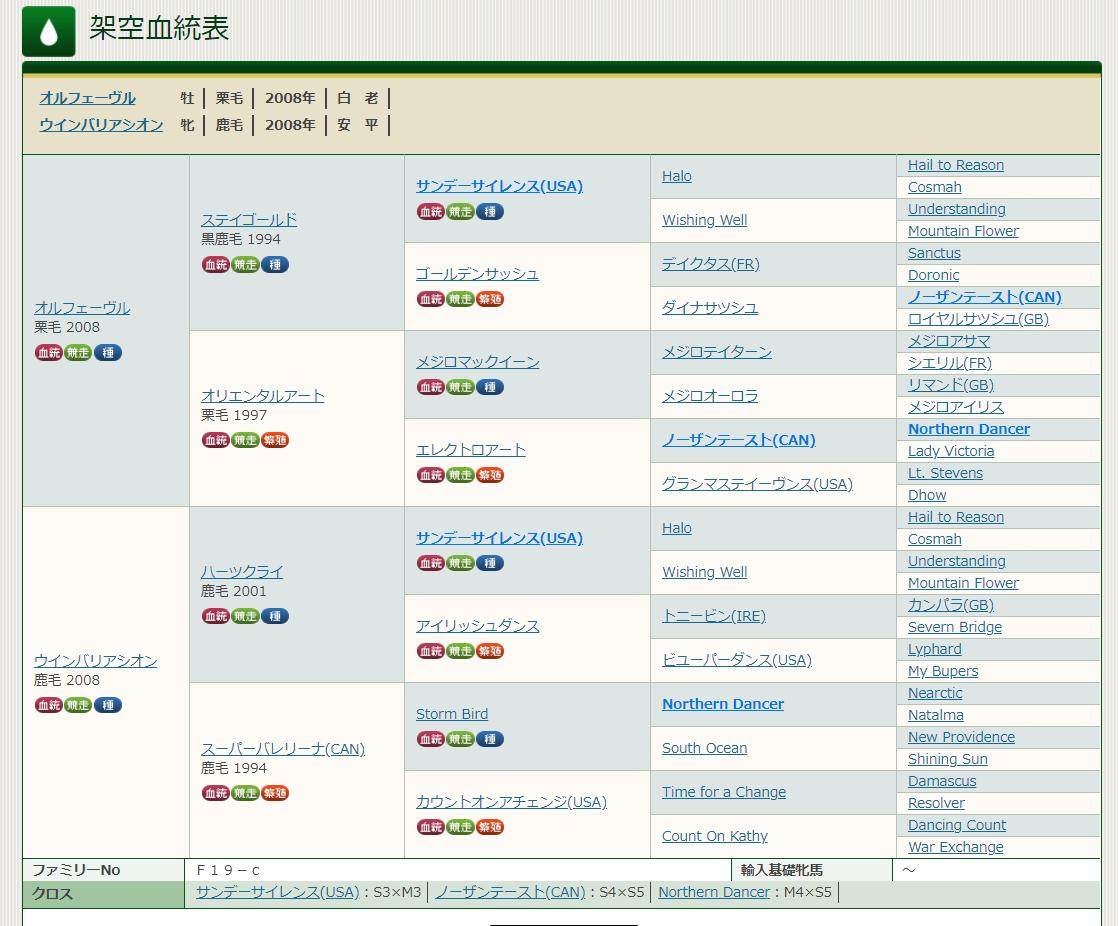1118x926 pixels.
Task: Click the 種 badge under ハーツクライ
Action: tap(275, 617)
